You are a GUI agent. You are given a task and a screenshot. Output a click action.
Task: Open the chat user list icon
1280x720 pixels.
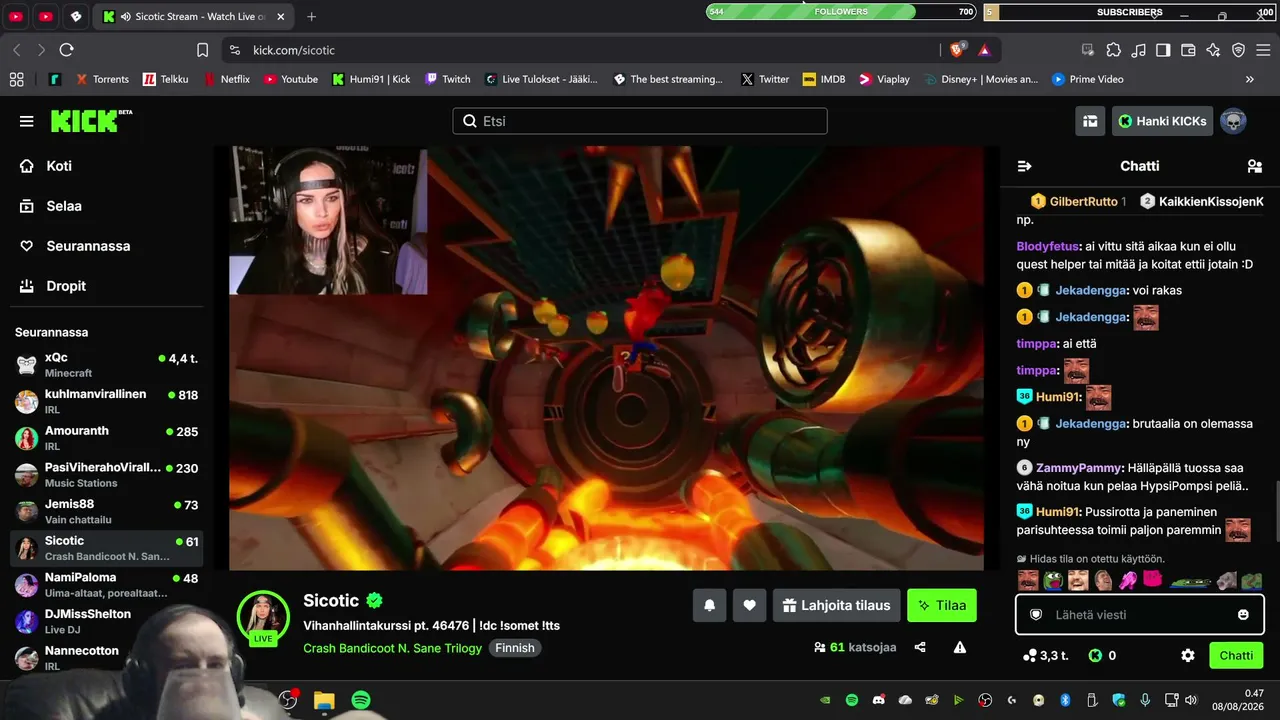[1255, 166]
